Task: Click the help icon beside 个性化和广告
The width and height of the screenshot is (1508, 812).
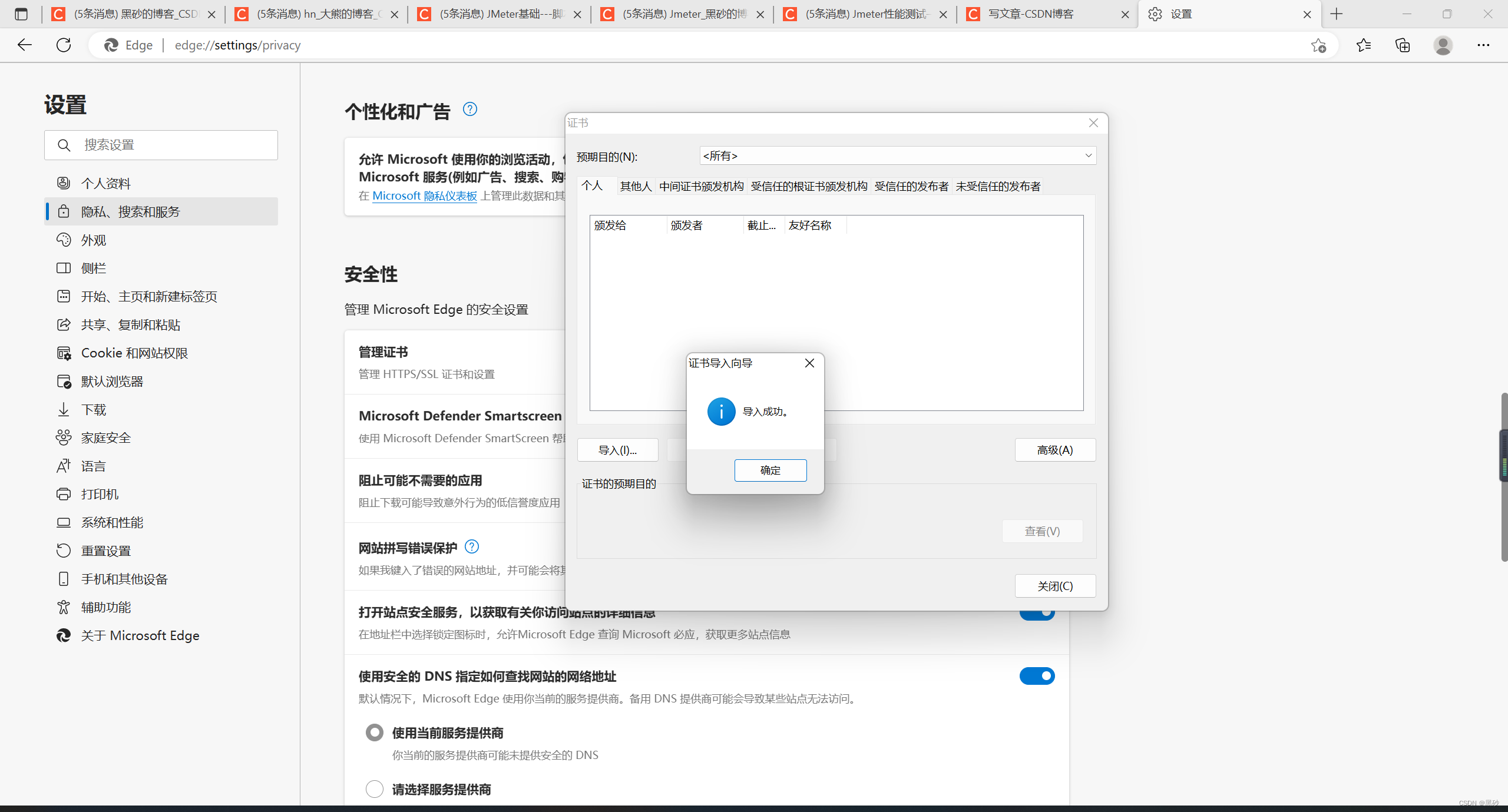Action: 469,109
